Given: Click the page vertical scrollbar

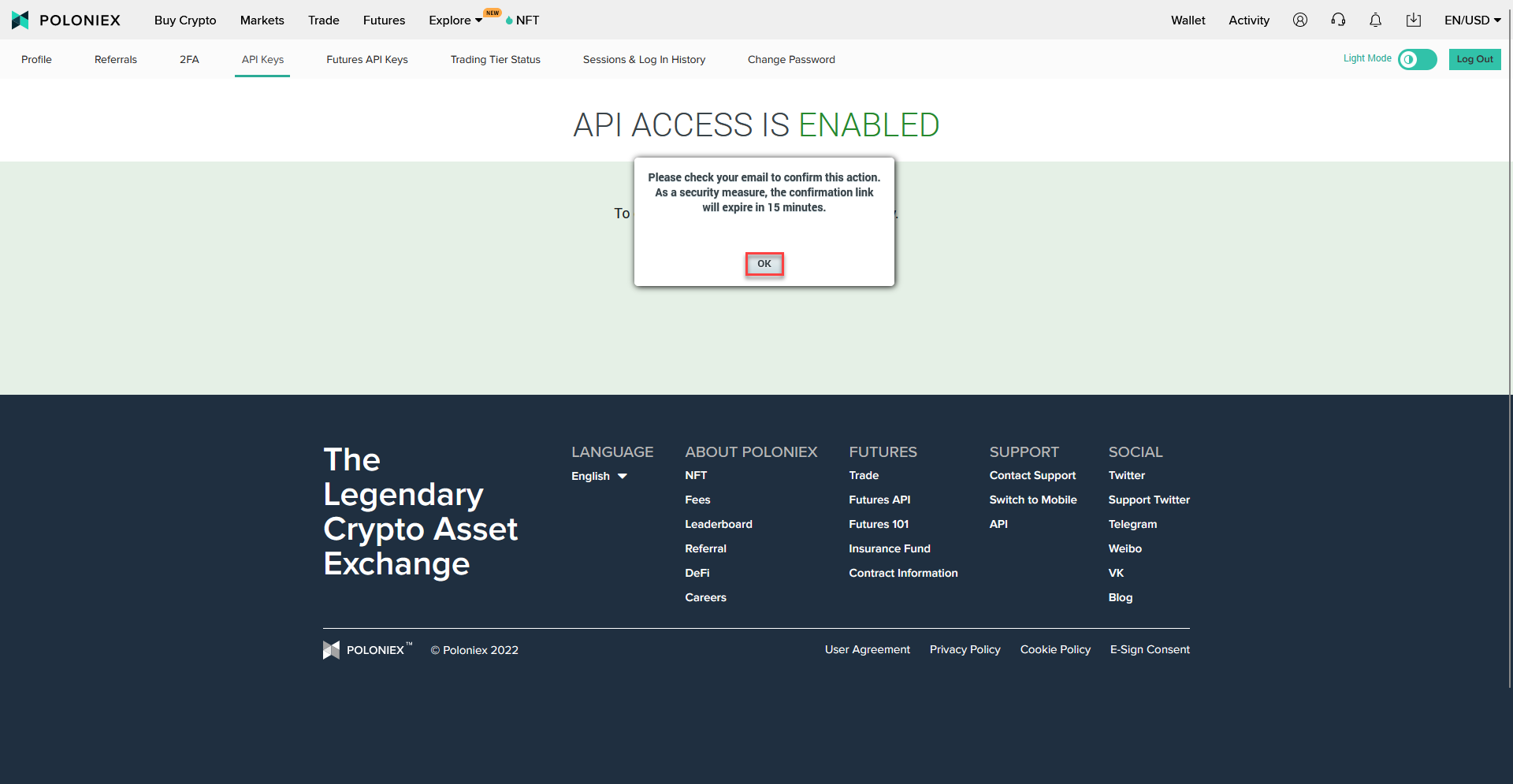Looking at the screenshot, I should [x=1509, y=347].
